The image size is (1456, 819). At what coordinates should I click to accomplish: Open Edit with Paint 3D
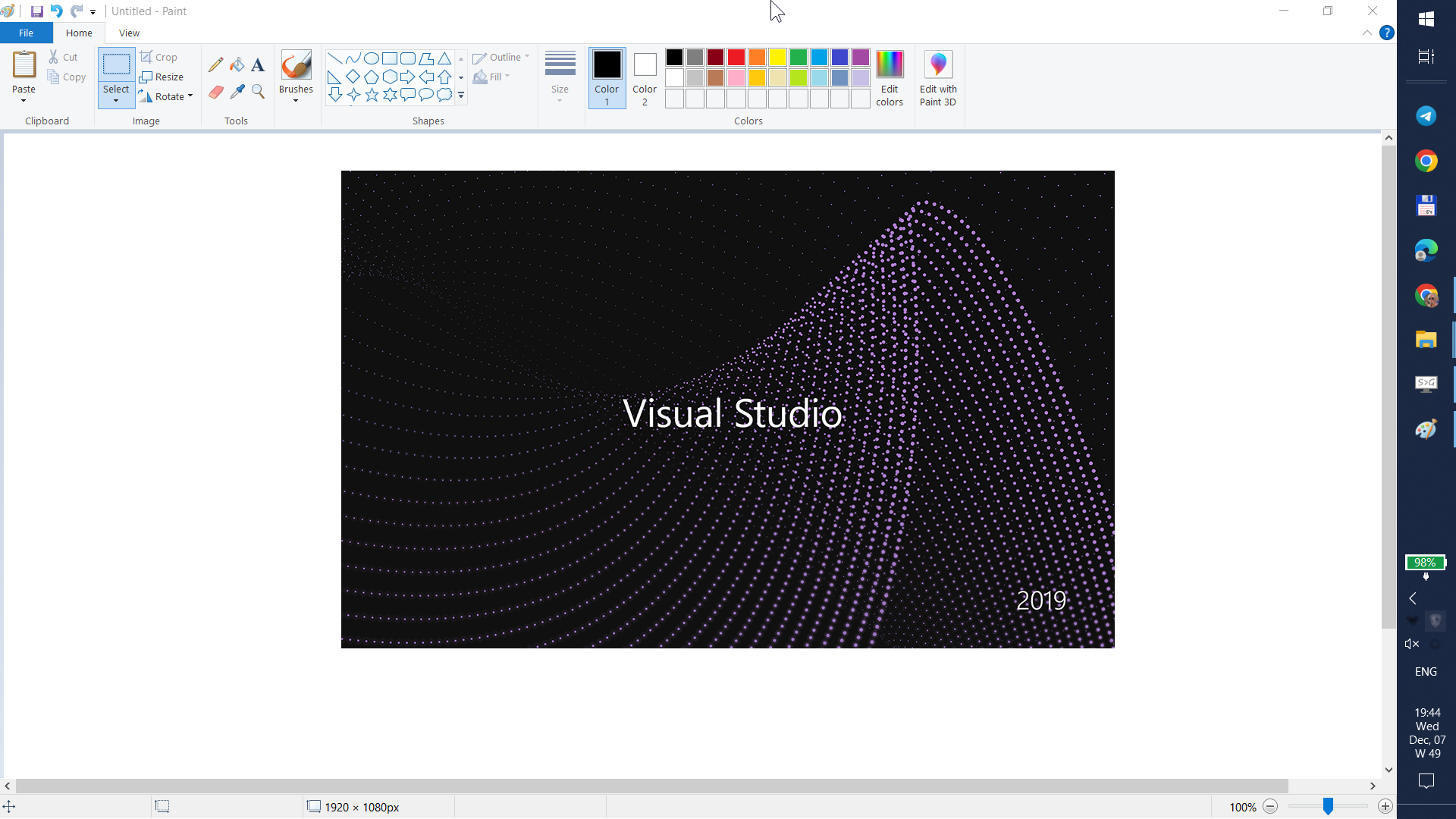[x=938, y=78]
